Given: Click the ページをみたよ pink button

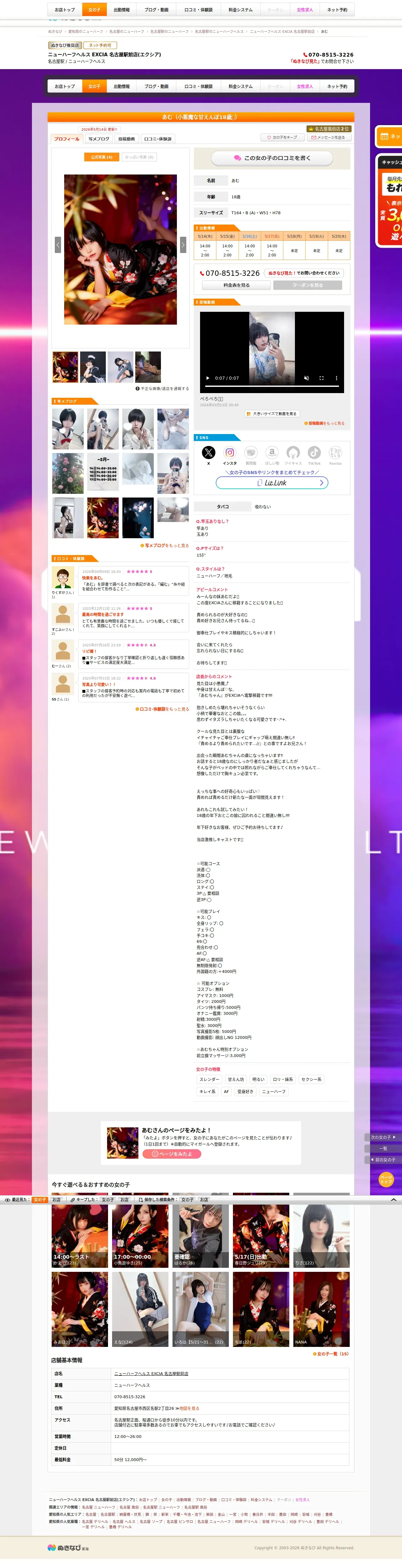Looking at the screenshot, I should tap(172, 1154).
